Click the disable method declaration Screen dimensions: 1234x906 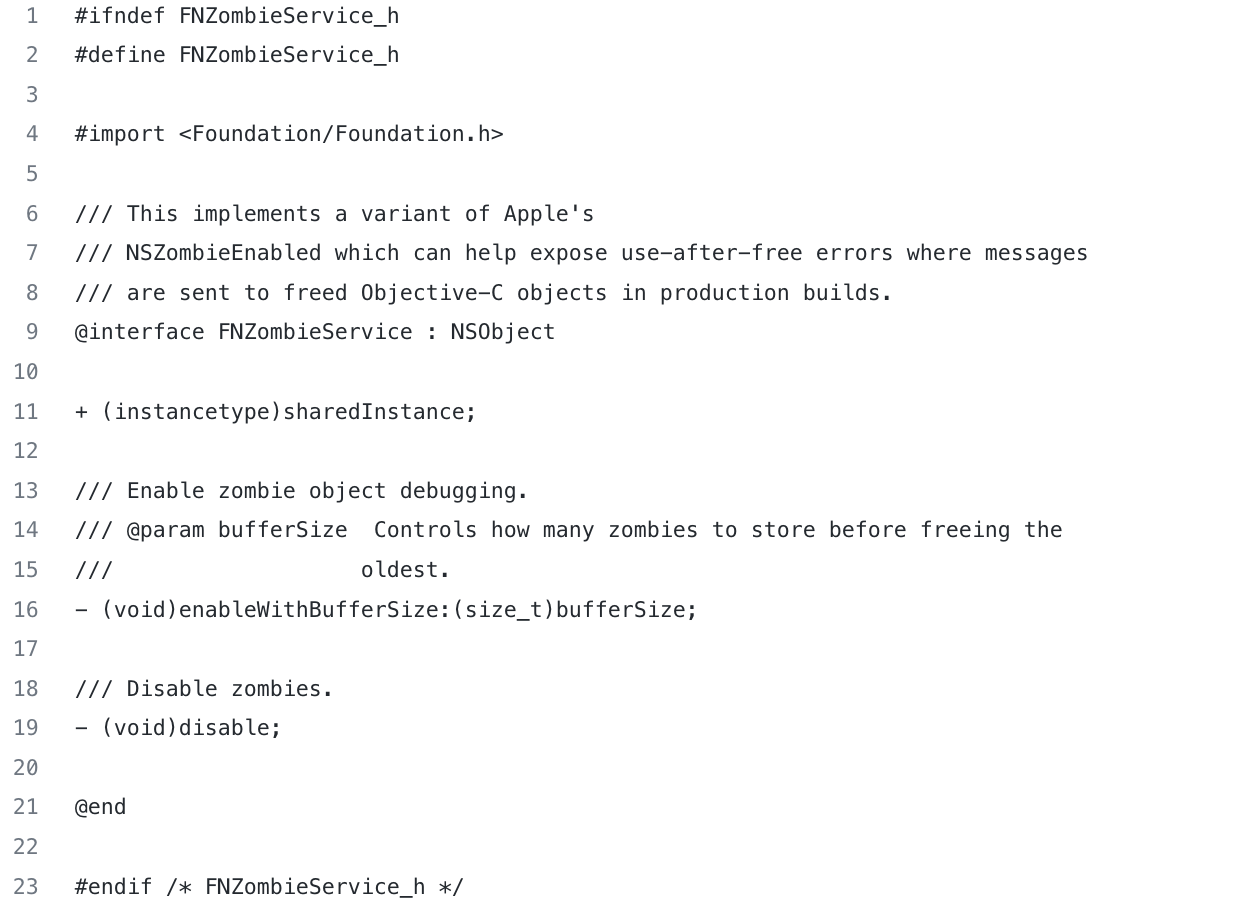click(x=179, y=728)
